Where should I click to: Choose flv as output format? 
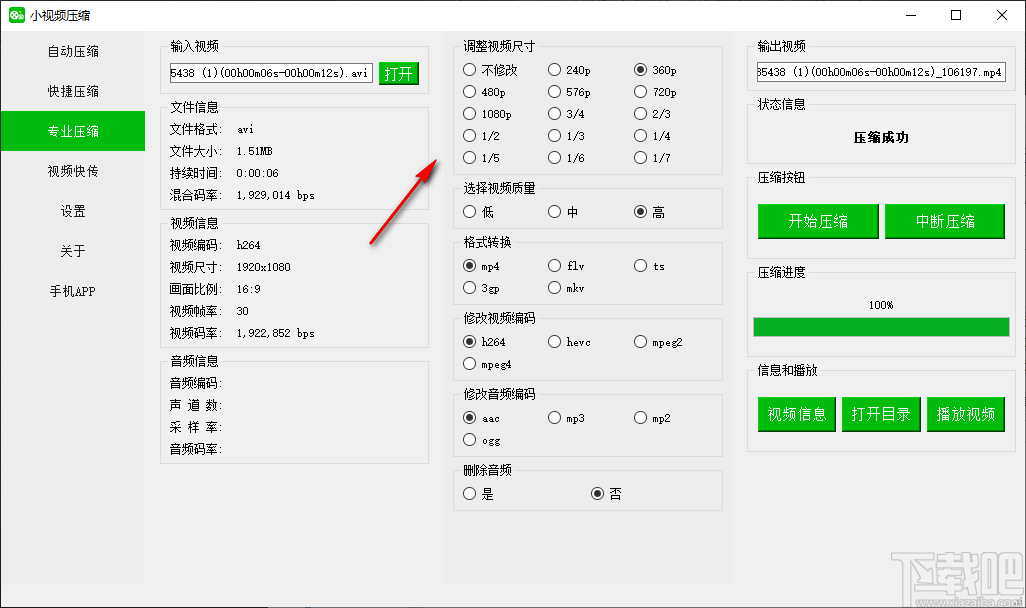click(554, 266)
